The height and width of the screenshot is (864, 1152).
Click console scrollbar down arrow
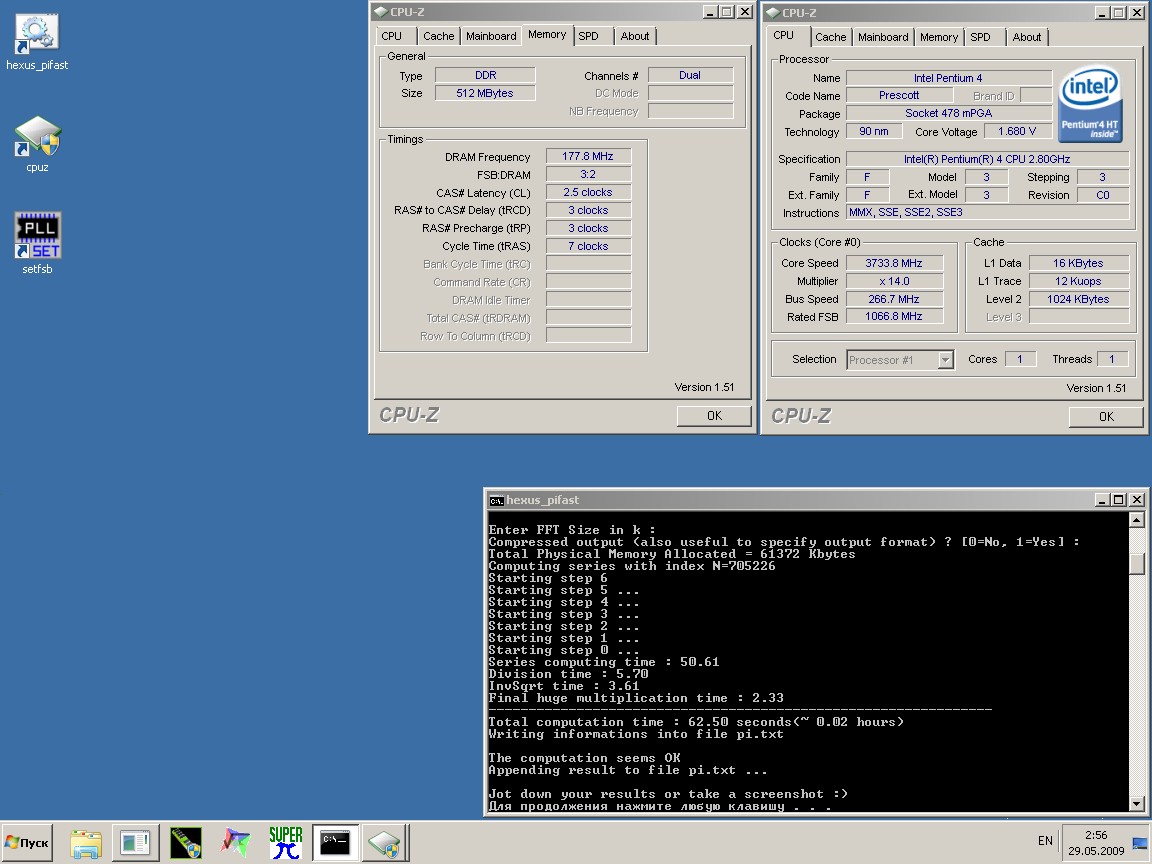click(x=1137, y=803)
